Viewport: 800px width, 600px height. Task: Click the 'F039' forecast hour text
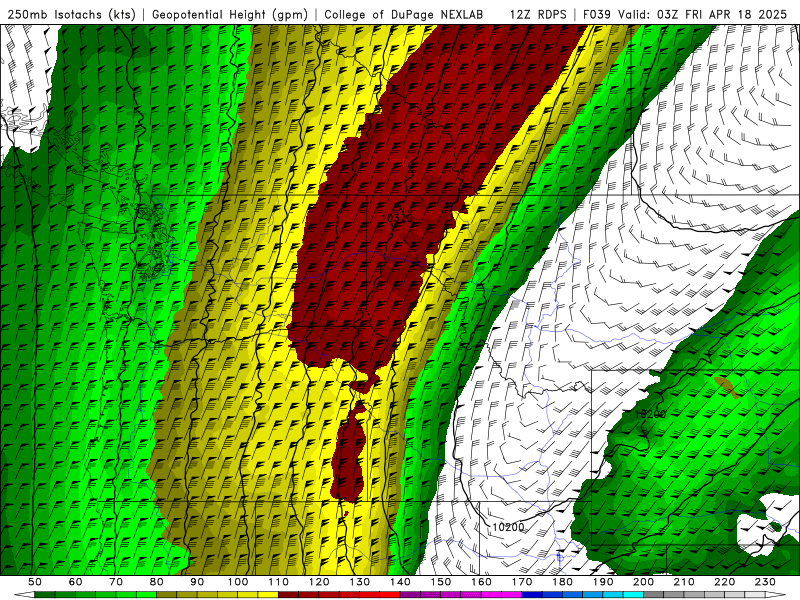(596, 14)
